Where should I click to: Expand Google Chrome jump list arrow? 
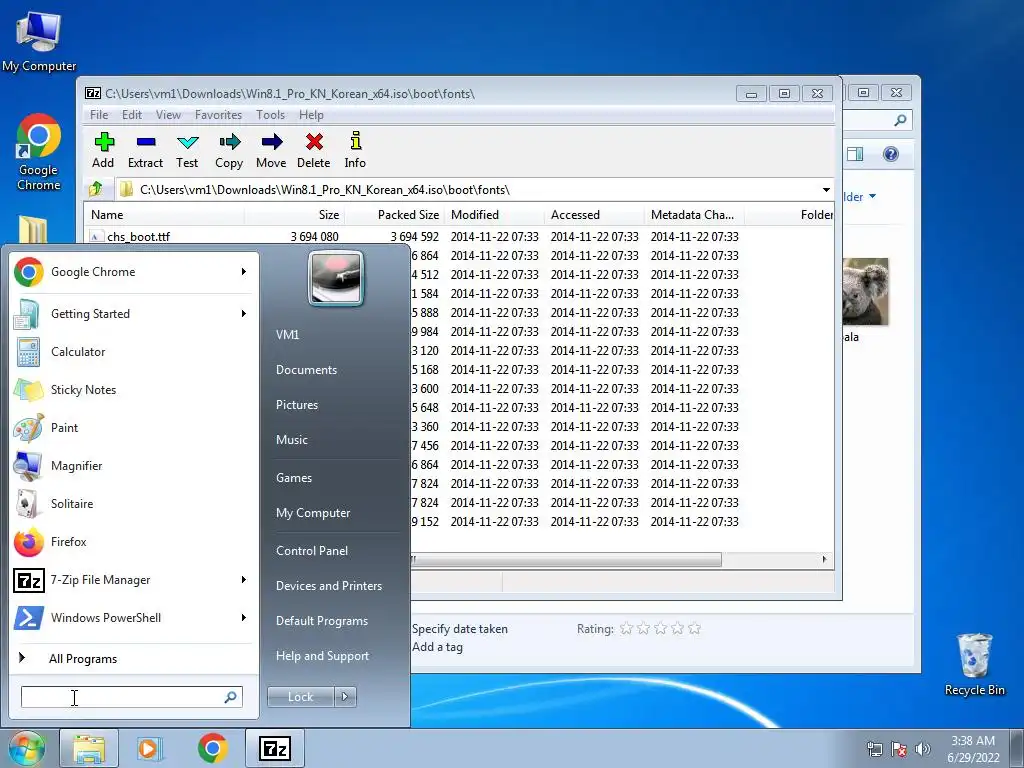click(x=244, y=272)
